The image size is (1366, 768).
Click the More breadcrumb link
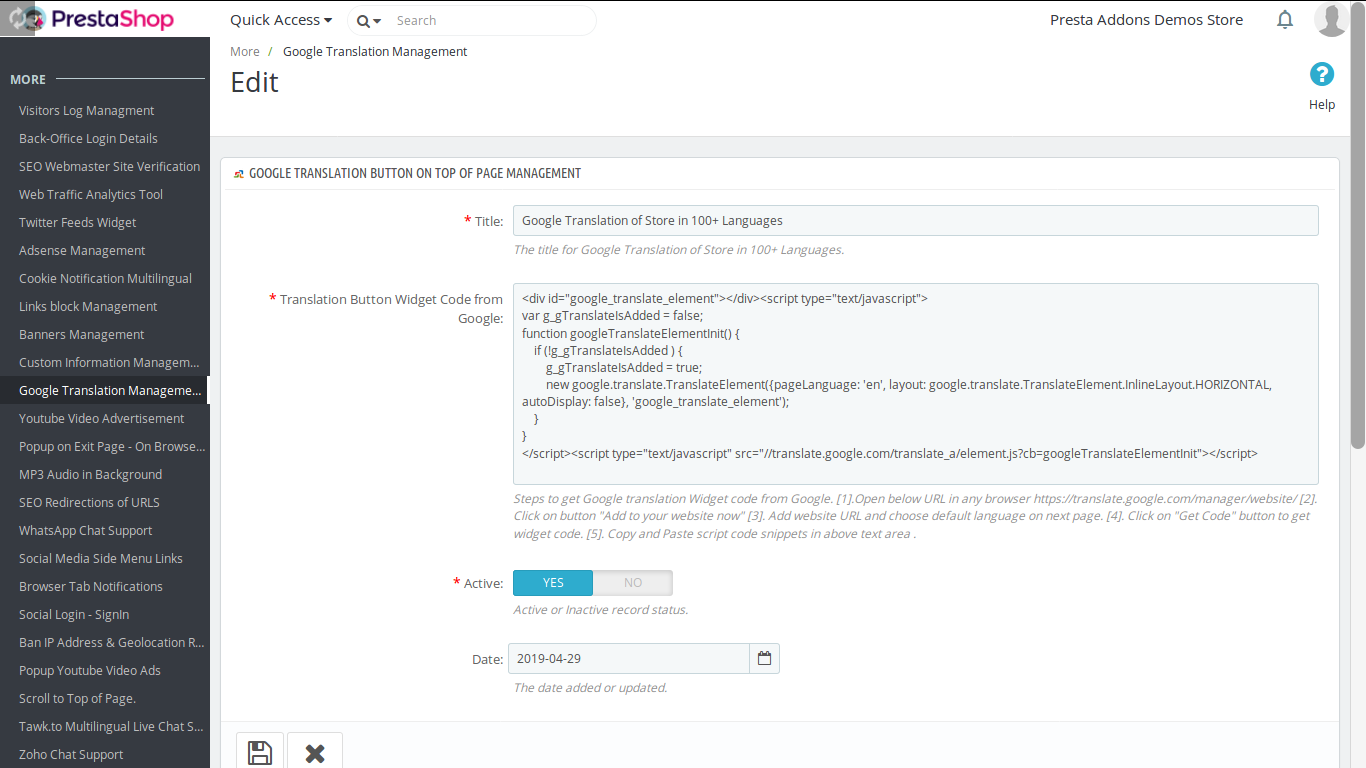click(x=245, y=51)
